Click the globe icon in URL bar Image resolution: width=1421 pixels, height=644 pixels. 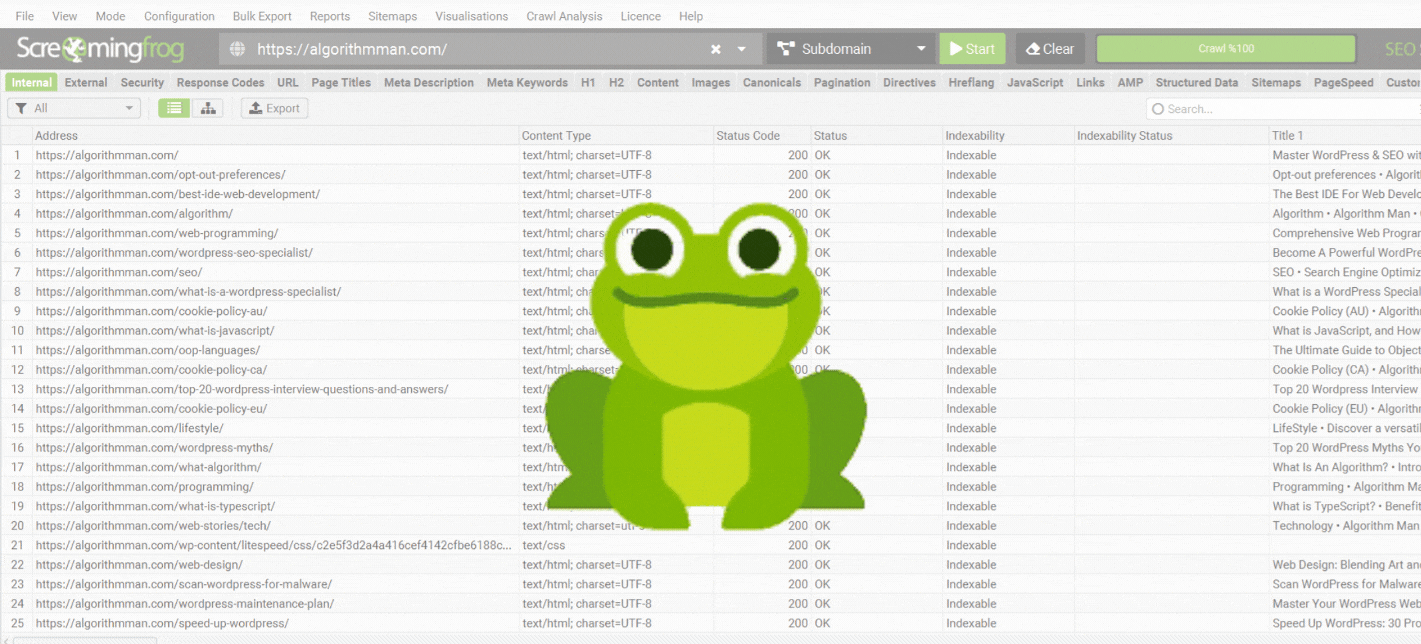(237, 49)
